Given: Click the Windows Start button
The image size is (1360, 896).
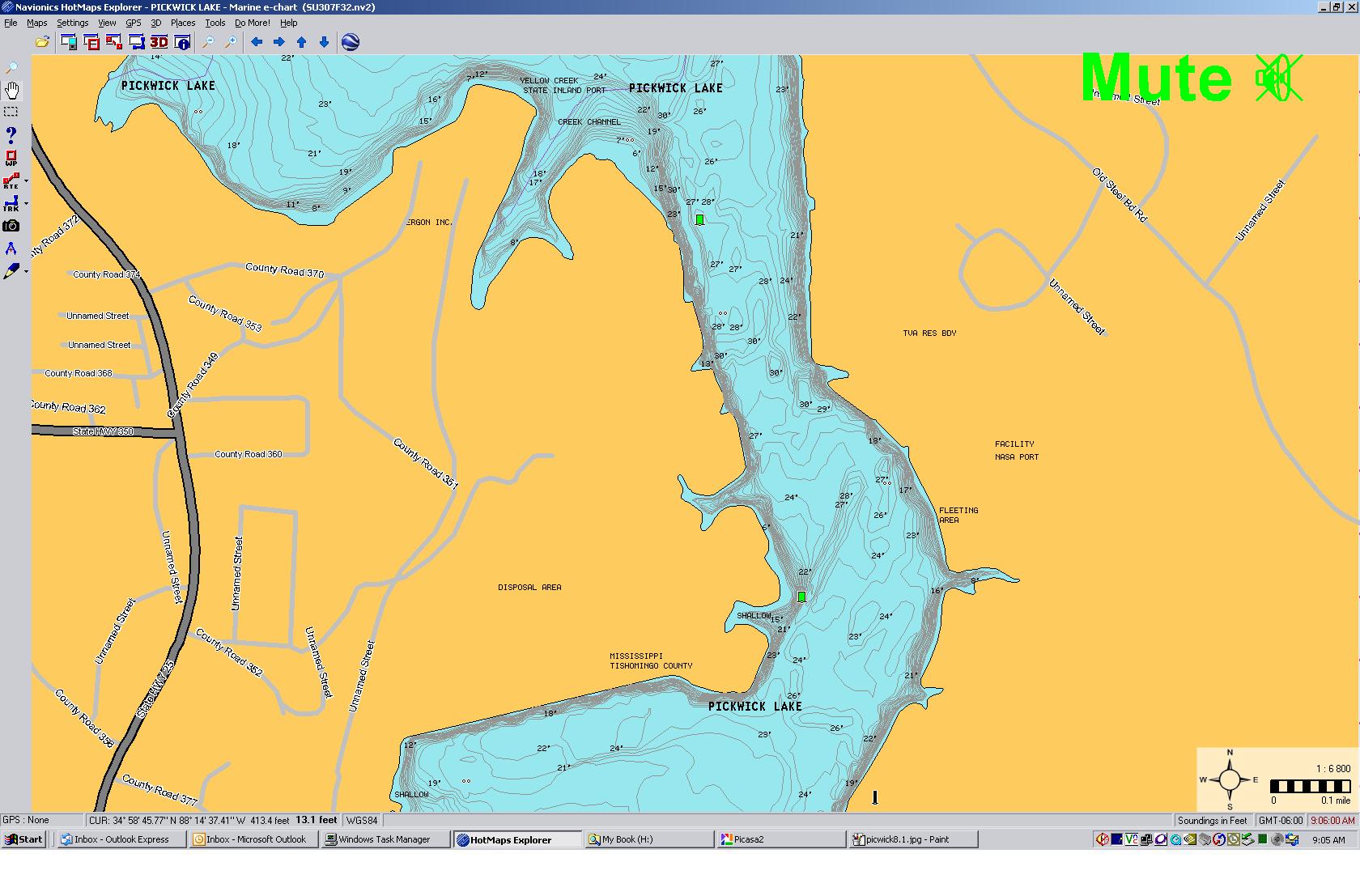Looking at the screenshot, I should (24, 839).
